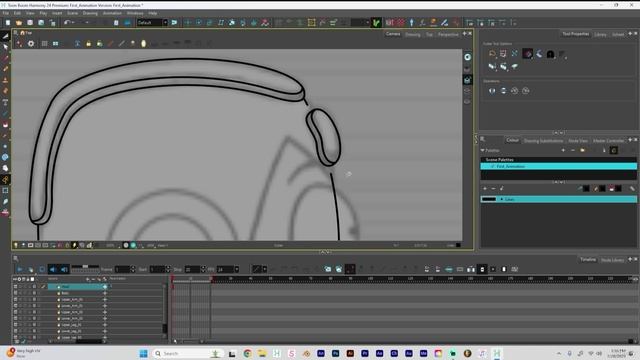Toggle the Sound scrubbing button

coord(64,269)
